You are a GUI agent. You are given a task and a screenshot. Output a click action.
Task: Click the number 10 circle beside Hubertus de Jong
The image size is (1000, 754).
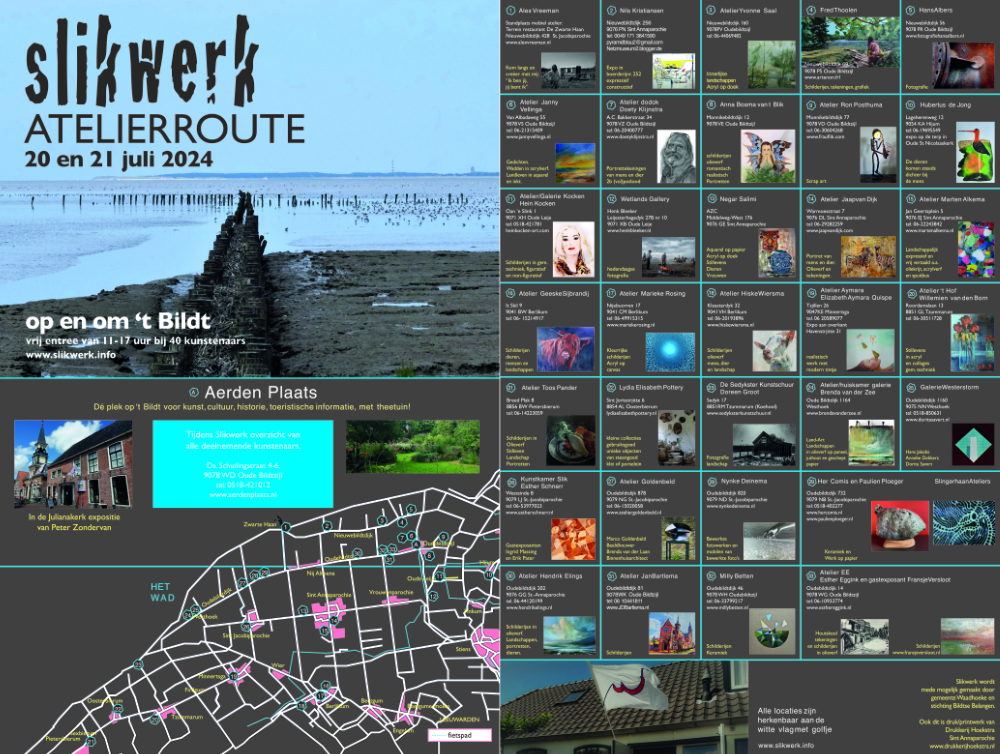coord(911,105)
